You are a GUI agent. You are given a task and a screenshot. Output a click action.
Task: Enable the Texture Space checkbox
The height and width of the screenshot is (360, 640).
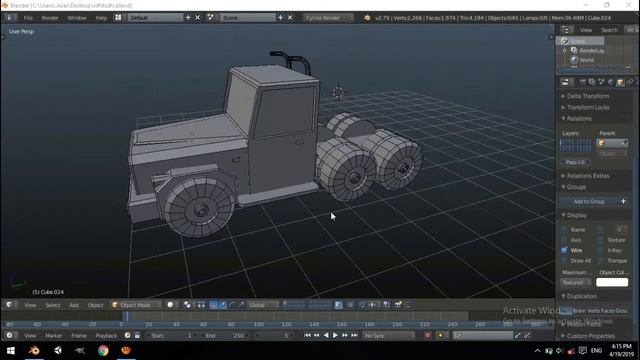pos(600,240)
